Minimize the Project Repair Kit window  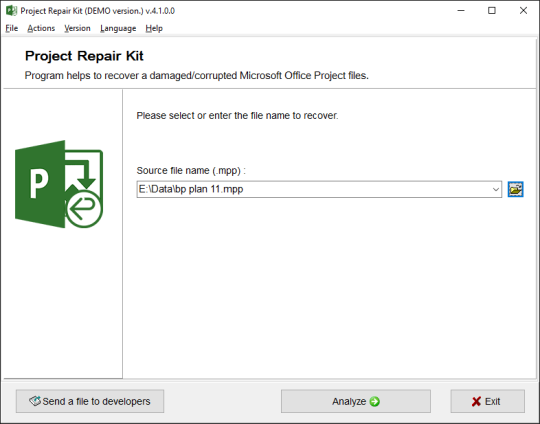coord(461,11)
